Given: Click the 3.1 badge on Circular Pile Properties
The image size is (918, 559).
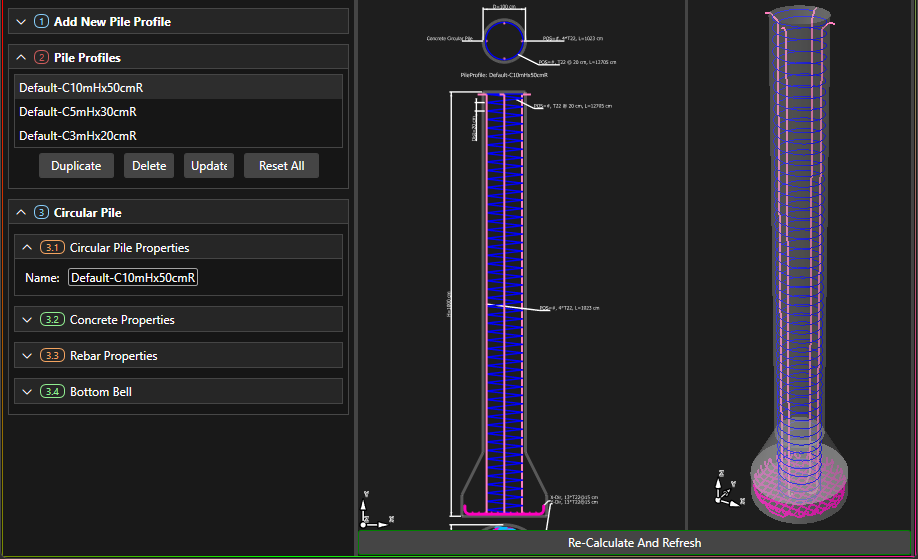Looking at the screenshot, I should pyautogui.click(x=52, y=247).
